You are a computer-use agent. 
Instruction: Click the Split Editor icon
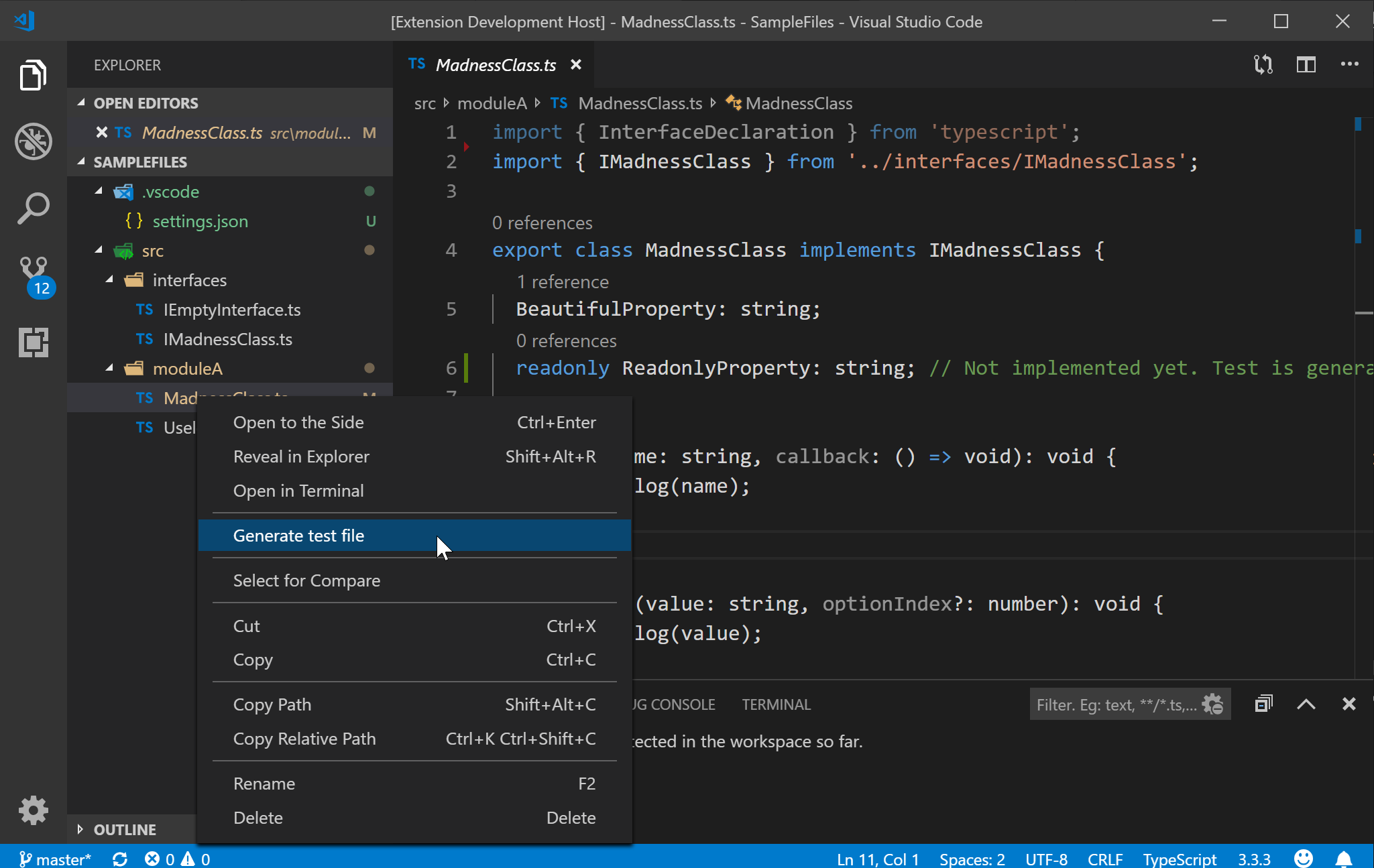tap(1306, 65)
